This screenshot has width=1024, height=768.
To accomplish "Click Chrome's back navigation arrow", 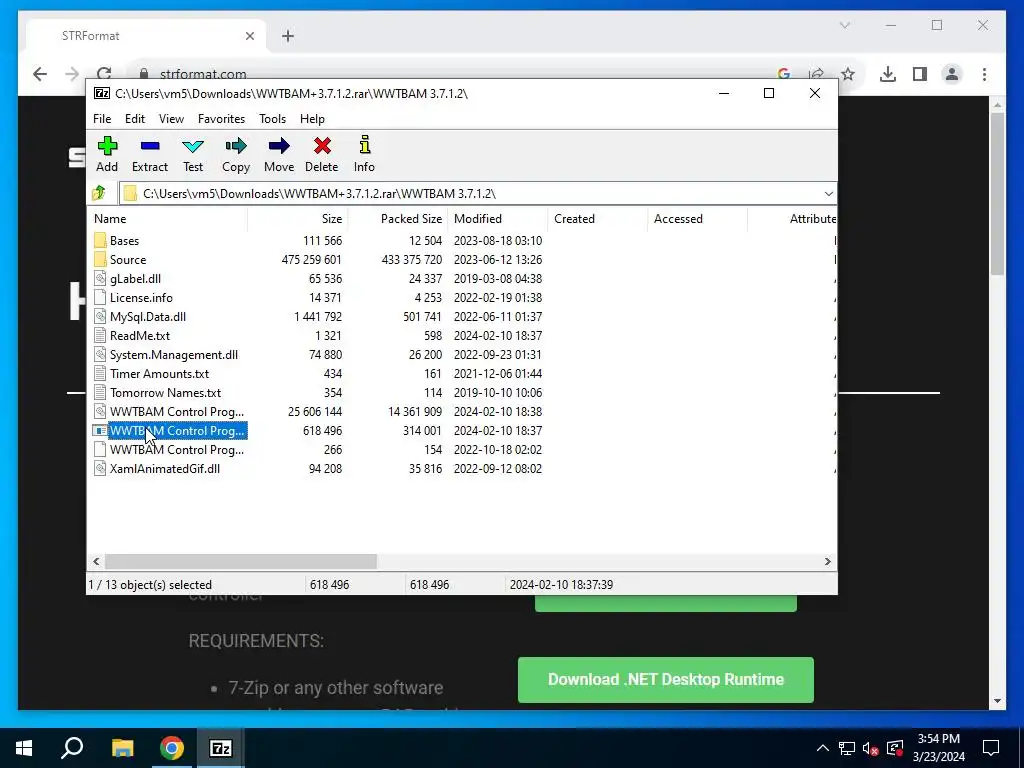I will coord(40,74).
